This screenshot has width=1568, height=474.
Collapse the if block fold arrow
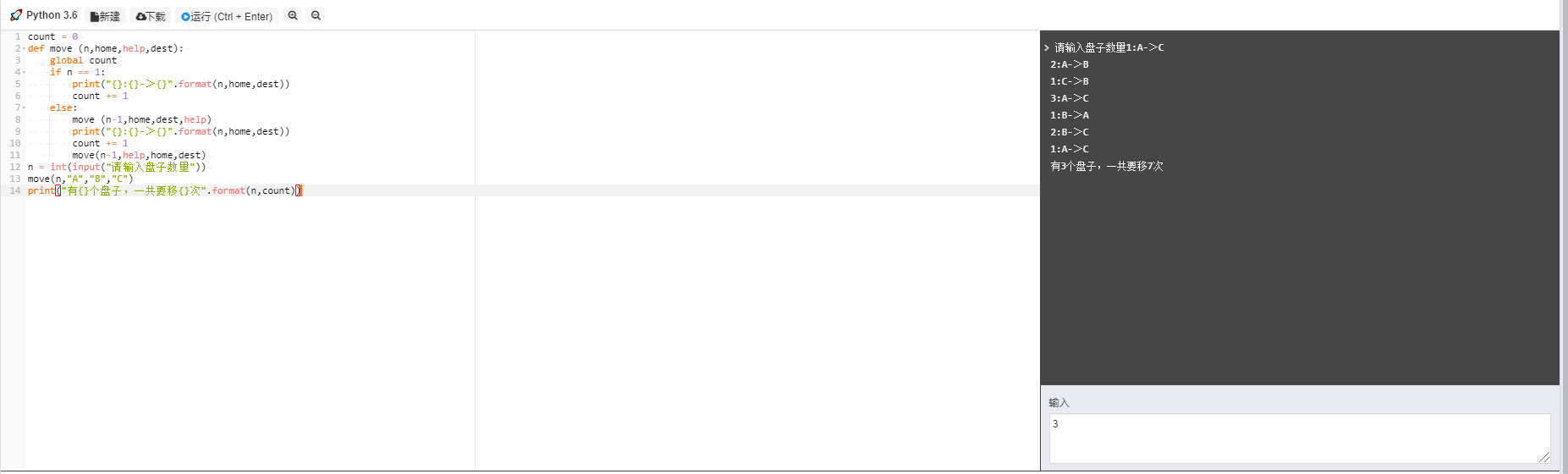point(24,73)
